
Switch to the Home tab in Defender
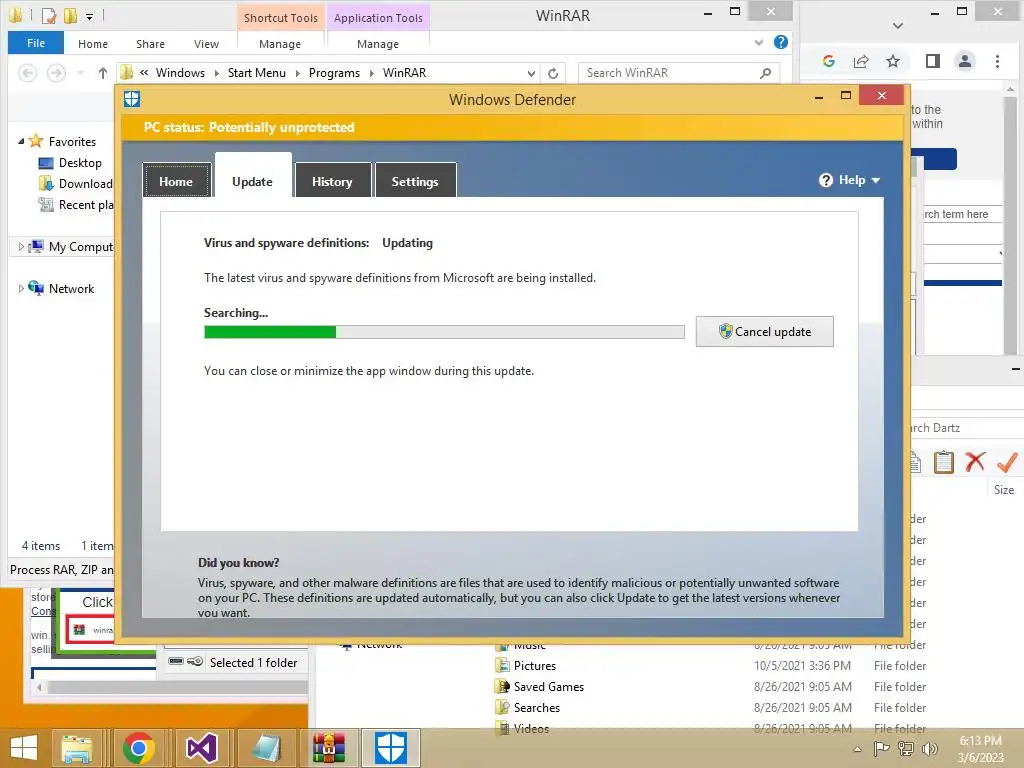176,181
